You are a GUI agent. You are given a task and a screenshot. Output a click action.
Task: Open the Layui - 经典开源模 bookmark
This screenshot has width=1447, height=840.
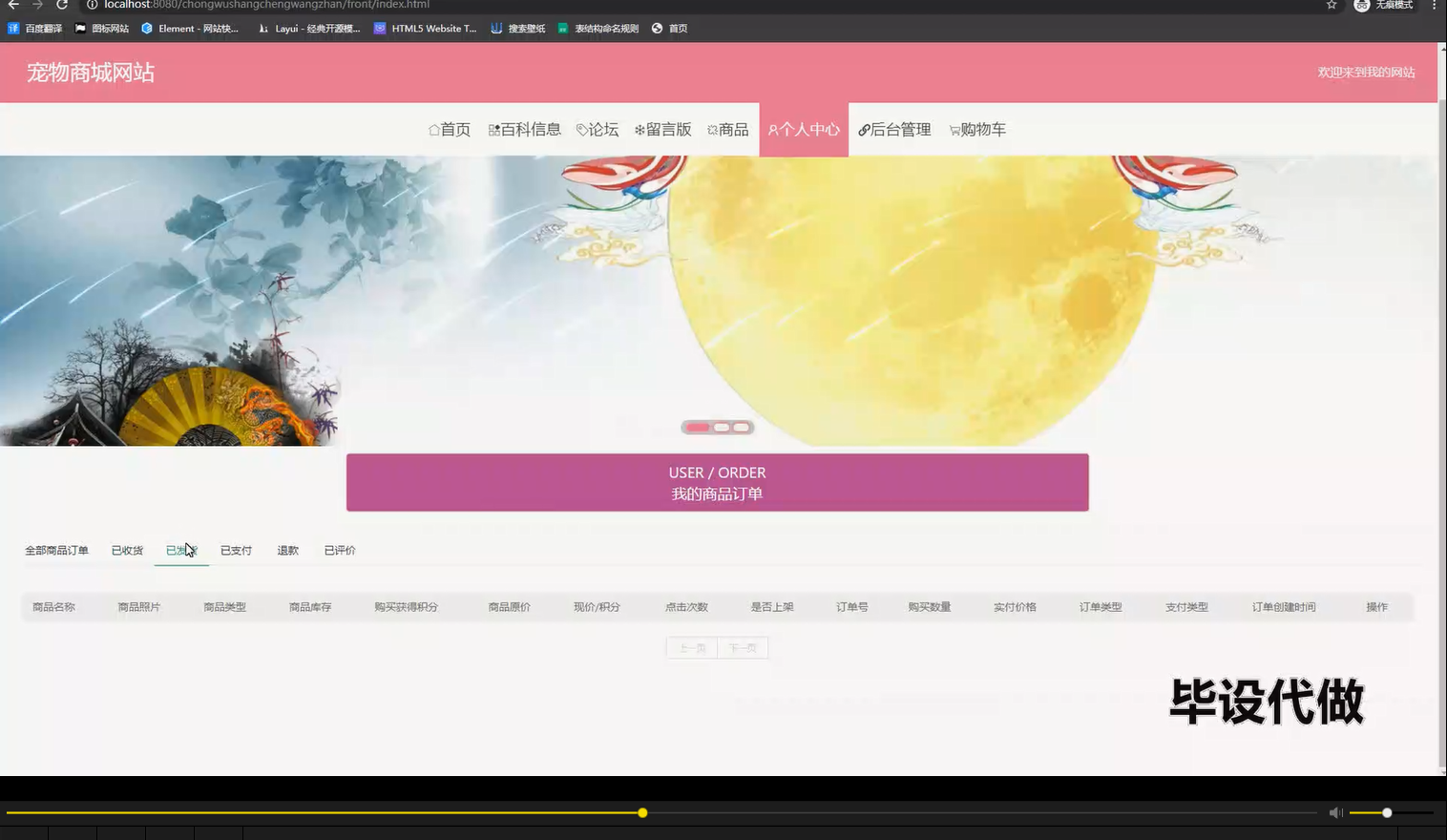click(309, 29)
